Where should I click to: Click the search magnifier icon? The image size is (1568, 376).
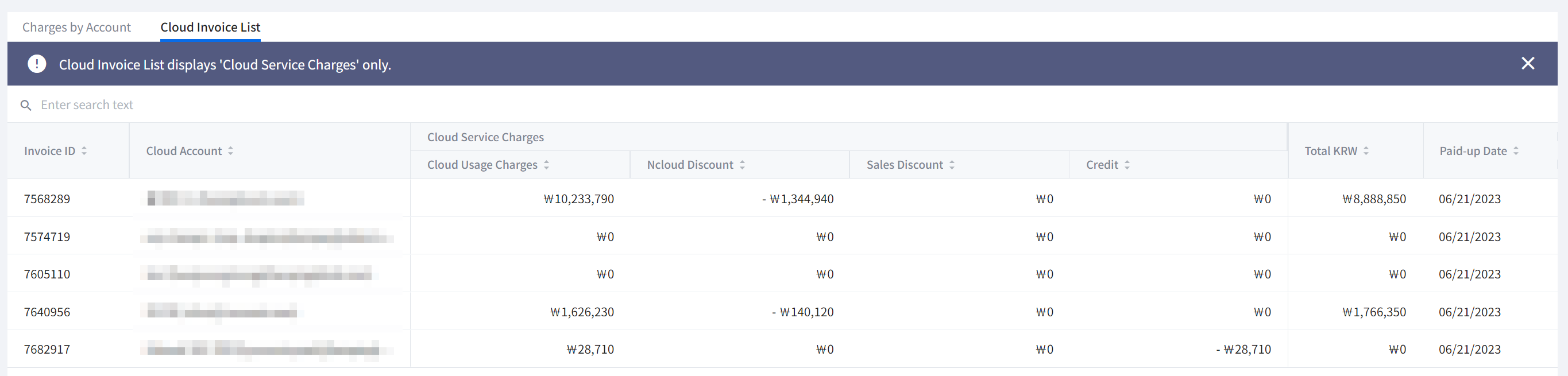pos(26,105)
